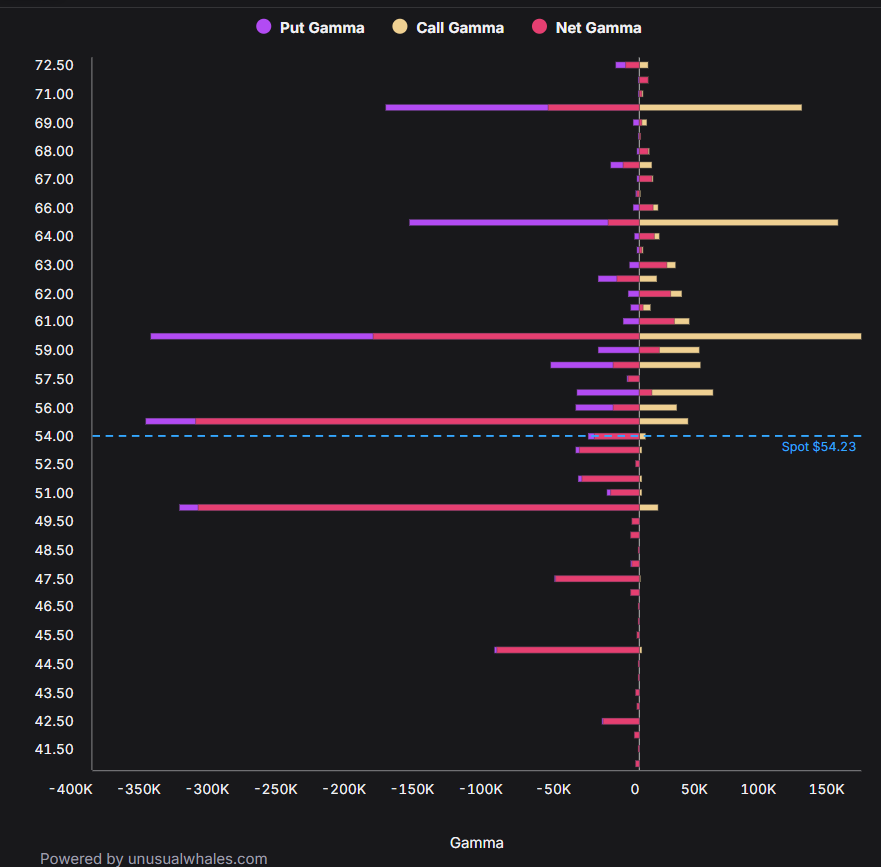This screenshot has height=867, width=881.
Task: Click the 59.00 strike label
Action: click(x=54, y=350)
